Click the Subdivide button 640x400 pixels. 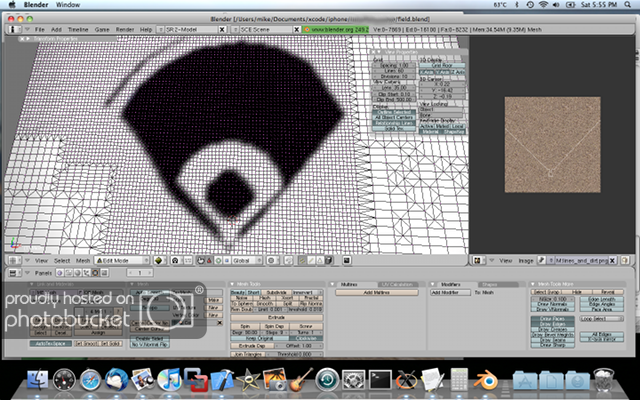click(x=276, y=292)
